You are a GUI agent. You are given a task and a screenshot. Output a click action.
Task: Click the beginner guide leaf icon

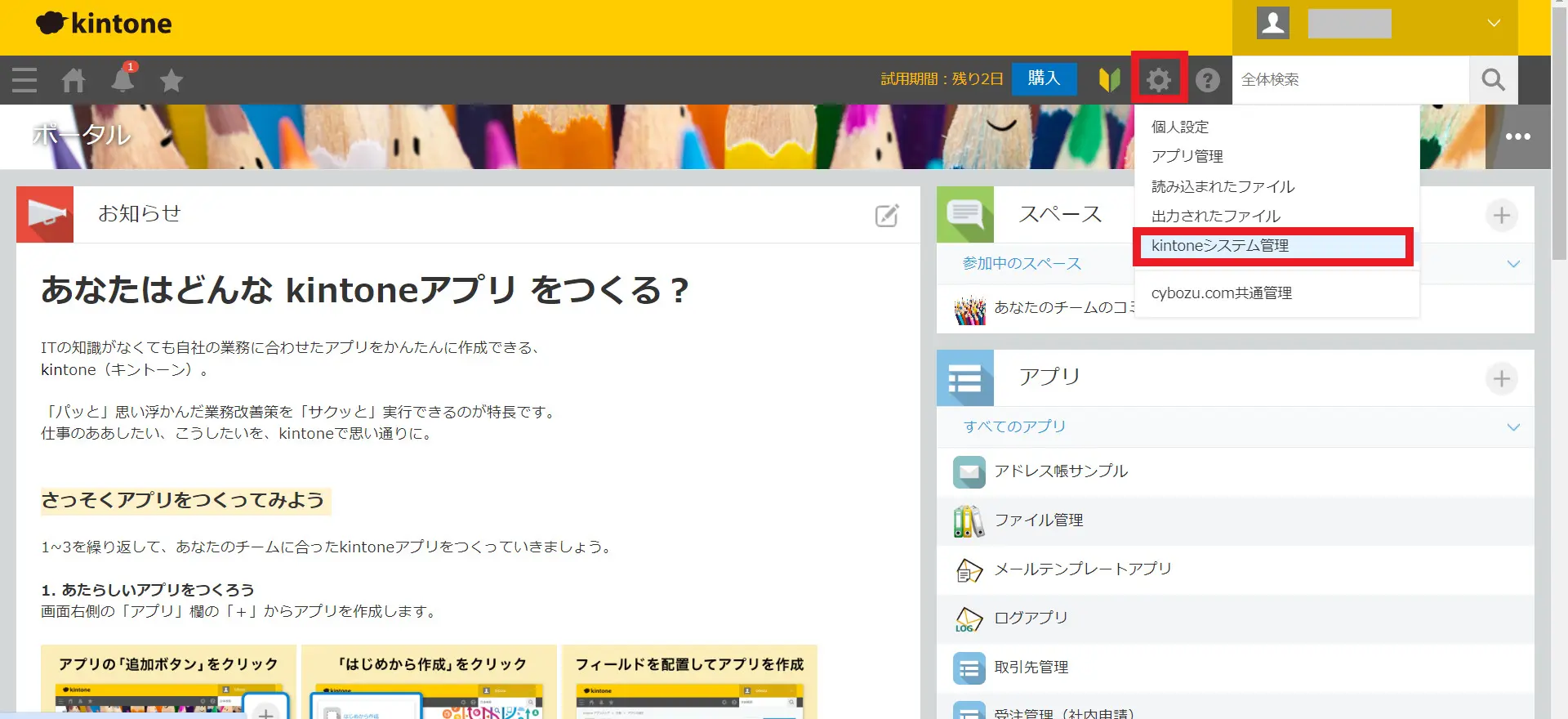click(x=1109, y=80)
